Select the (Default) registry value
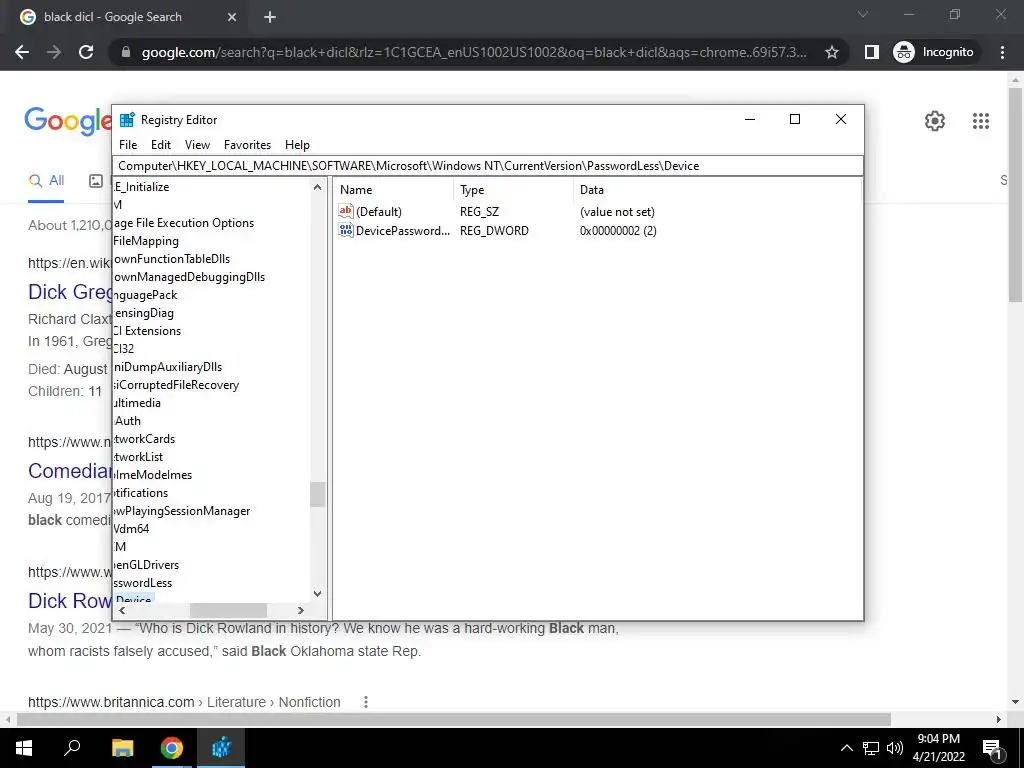Viewport: 1024px width, 768px height. [x=379, y=212]
